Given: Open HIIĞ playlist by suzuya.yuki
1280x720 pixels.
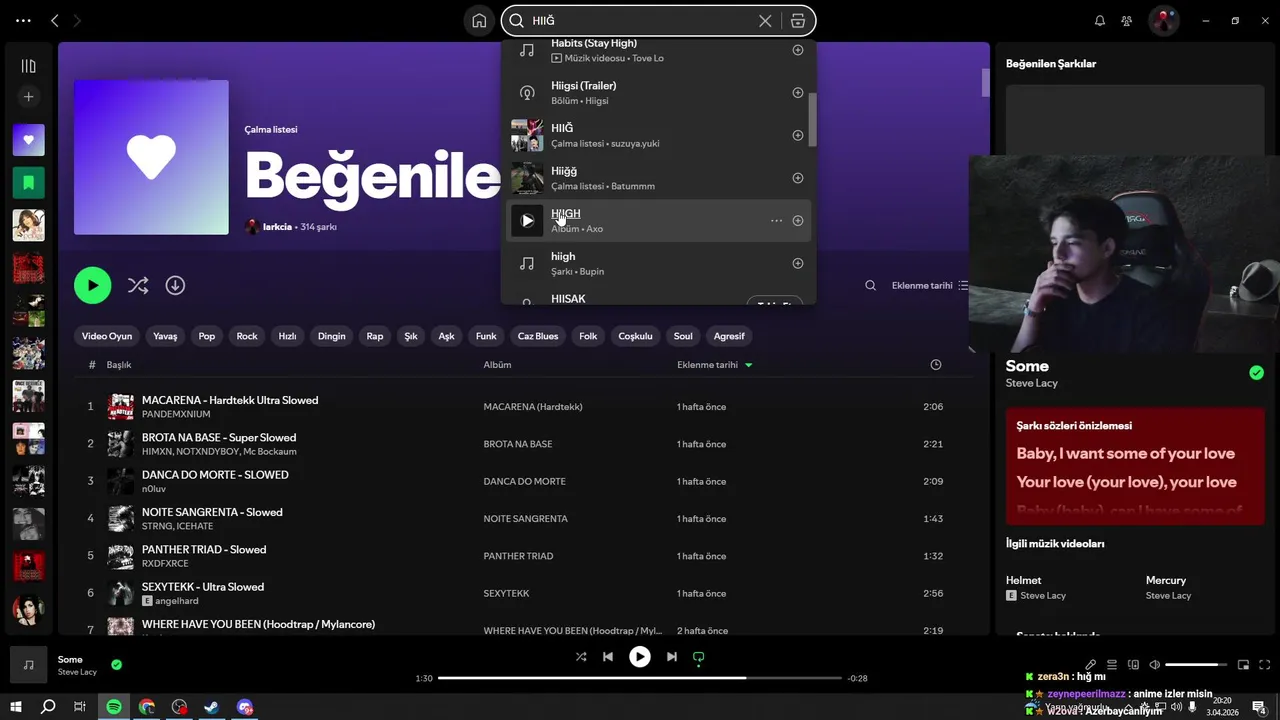Looking at the screenshot, I should click(x=656, y=135).
